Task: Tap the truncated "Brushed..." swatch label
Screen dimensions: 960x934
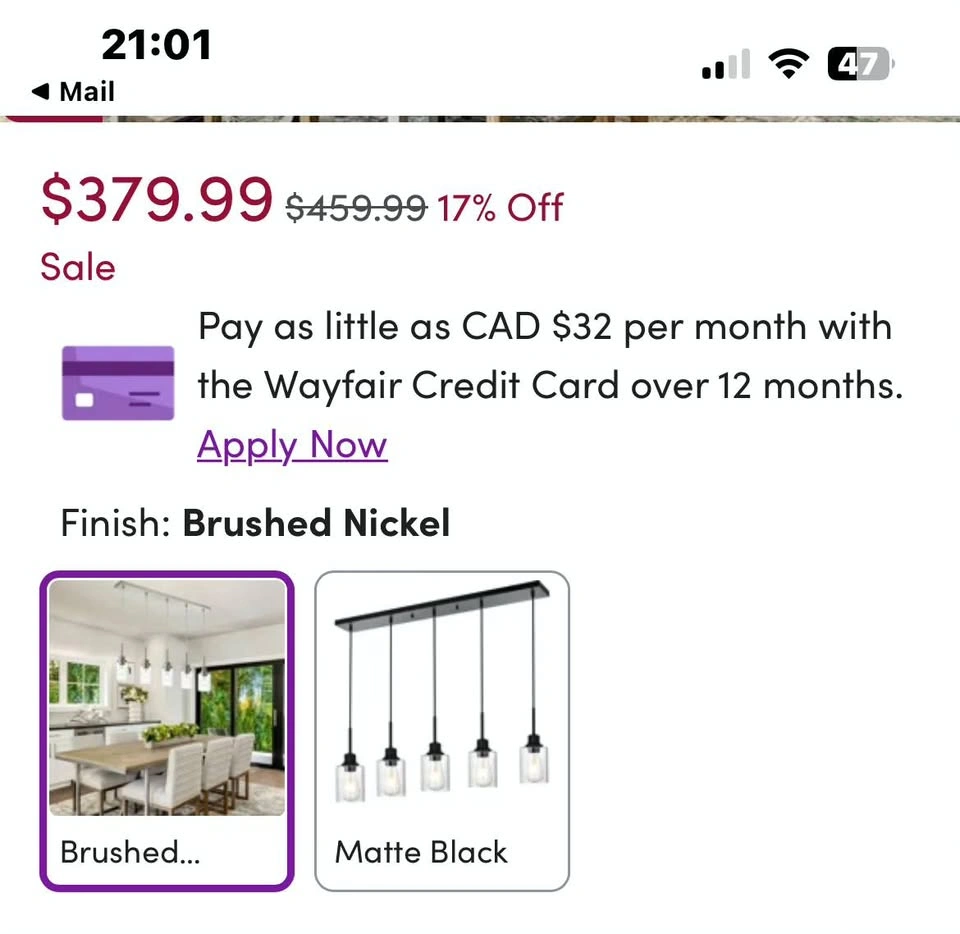Action: tap(130, 852)
